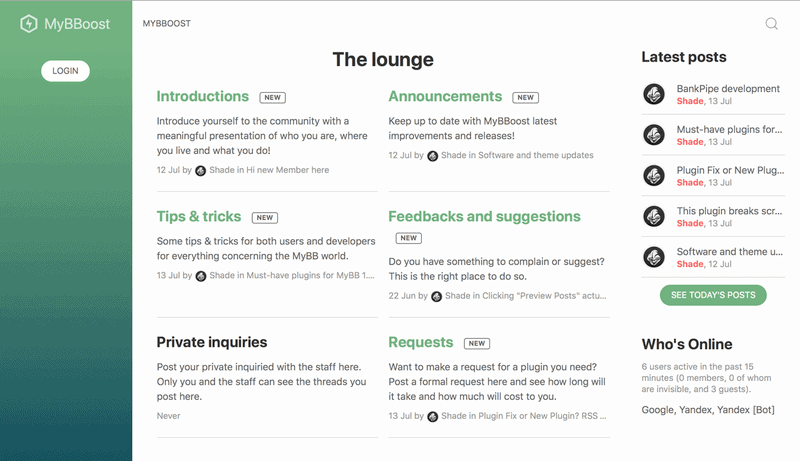Click the search magnifier icon
800x461 pixels.
click(771, 24)
